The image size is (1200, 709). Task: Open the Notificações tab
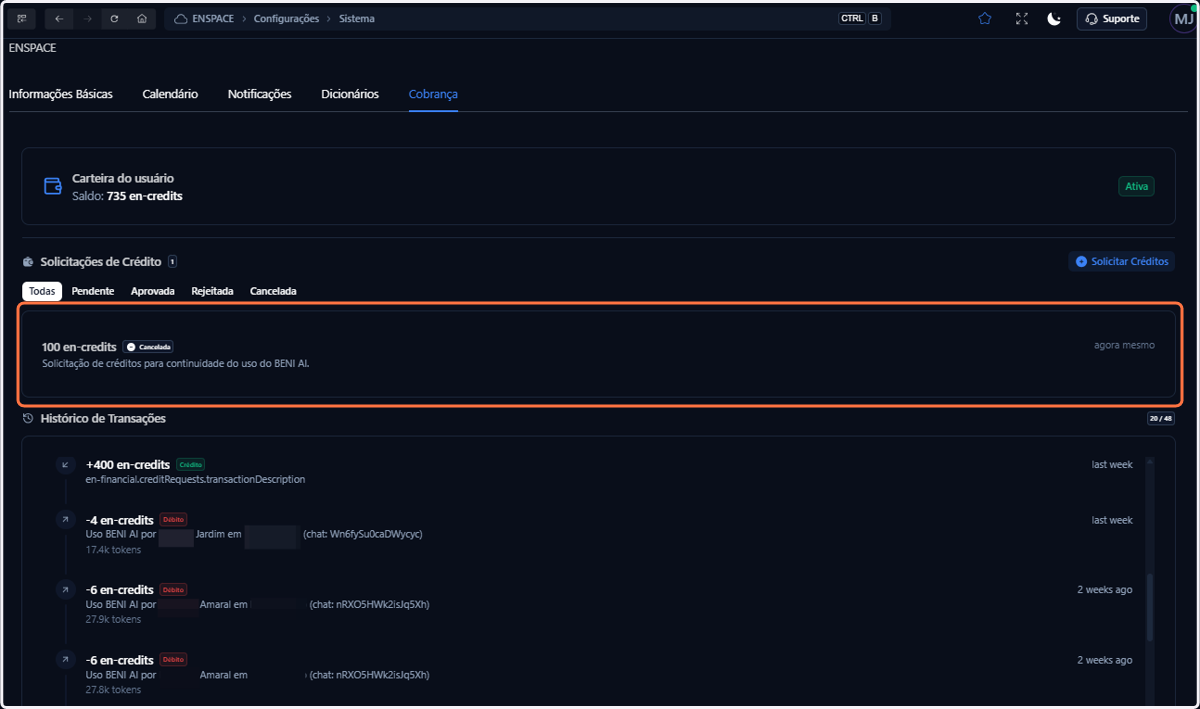pos(259,94)
